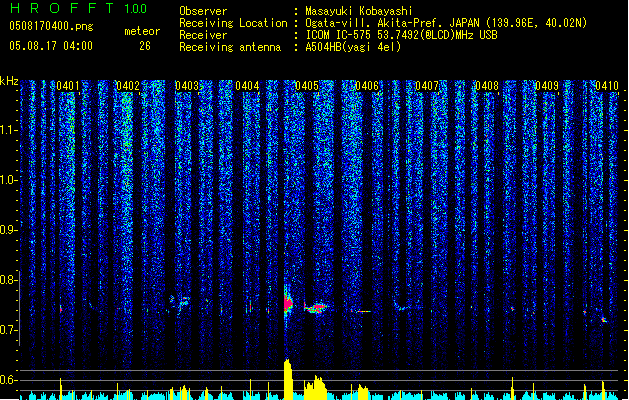The image size is (629, 400).
Task: Click the 'Receiving antenna' field label
Action: coord(230,47)
